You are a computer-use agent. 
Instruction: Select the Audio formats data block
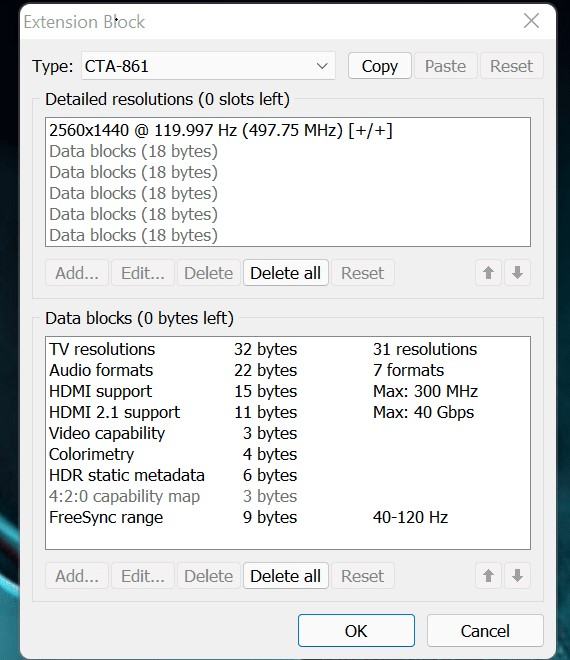coord(288,370)
